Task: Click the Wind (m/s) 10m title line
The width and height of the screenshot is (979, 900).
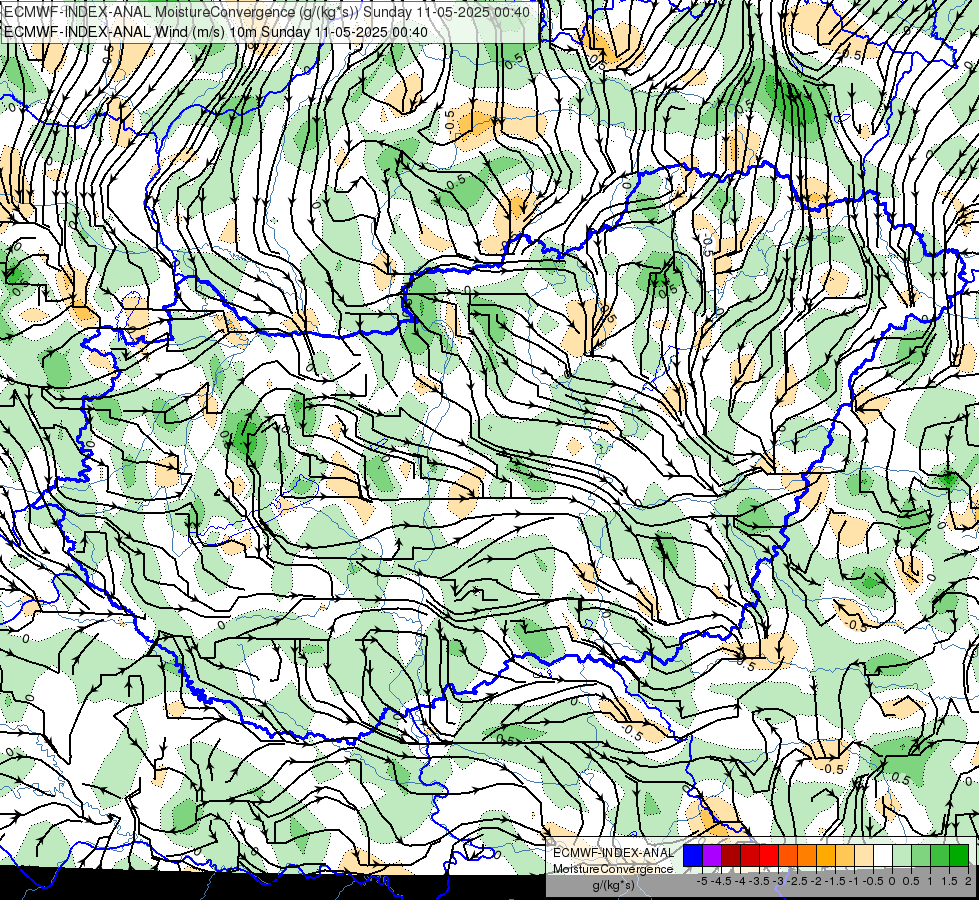Action: click(216, 32)
